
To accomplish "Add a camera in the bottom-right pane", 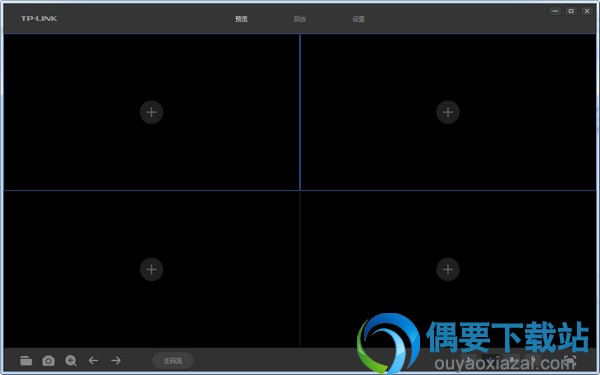I will point(448,269).
